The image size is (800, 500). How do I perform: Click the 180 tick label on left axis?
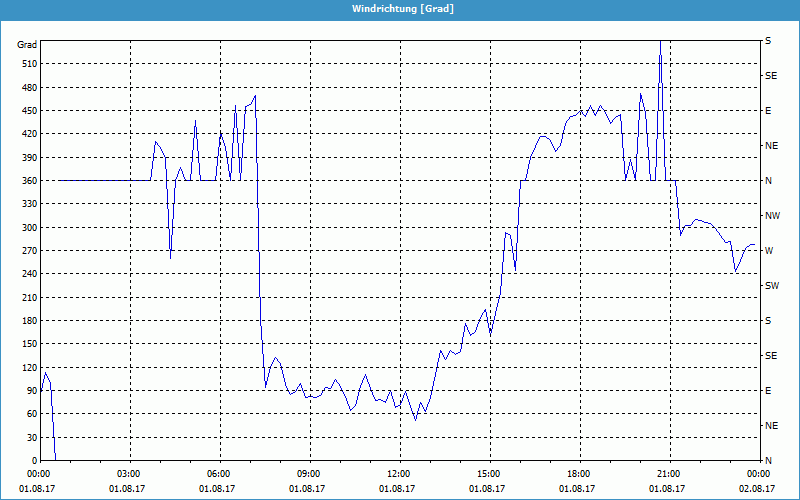pos(27,321)
